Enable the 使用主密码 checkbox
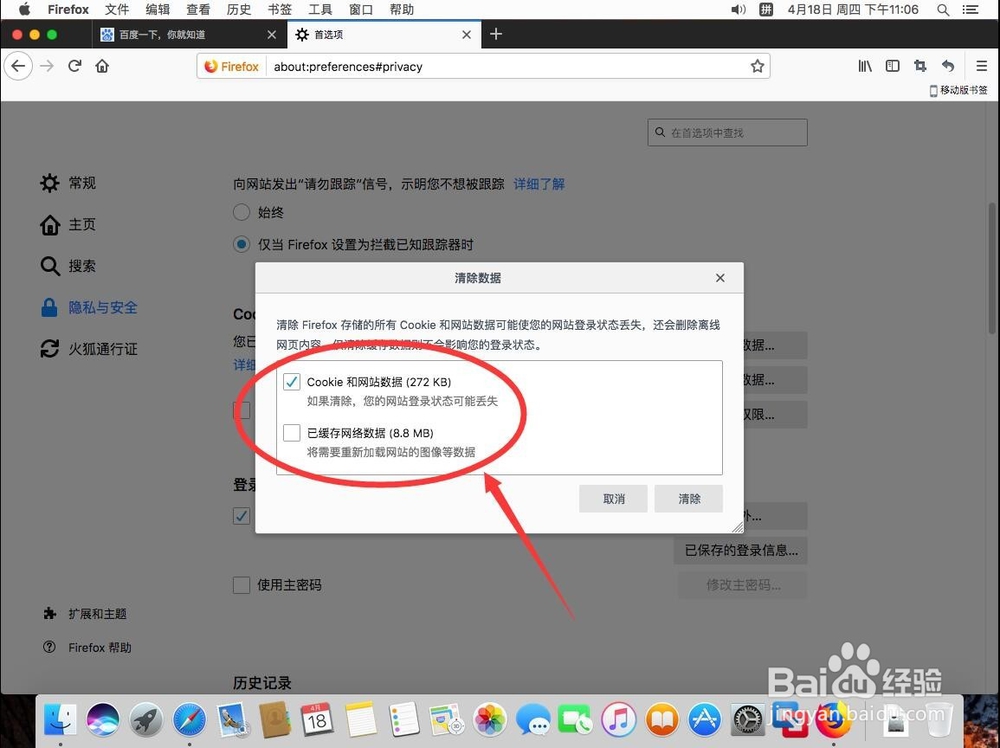The width and height of the screenshot is (1000, 748). [241, 585]
